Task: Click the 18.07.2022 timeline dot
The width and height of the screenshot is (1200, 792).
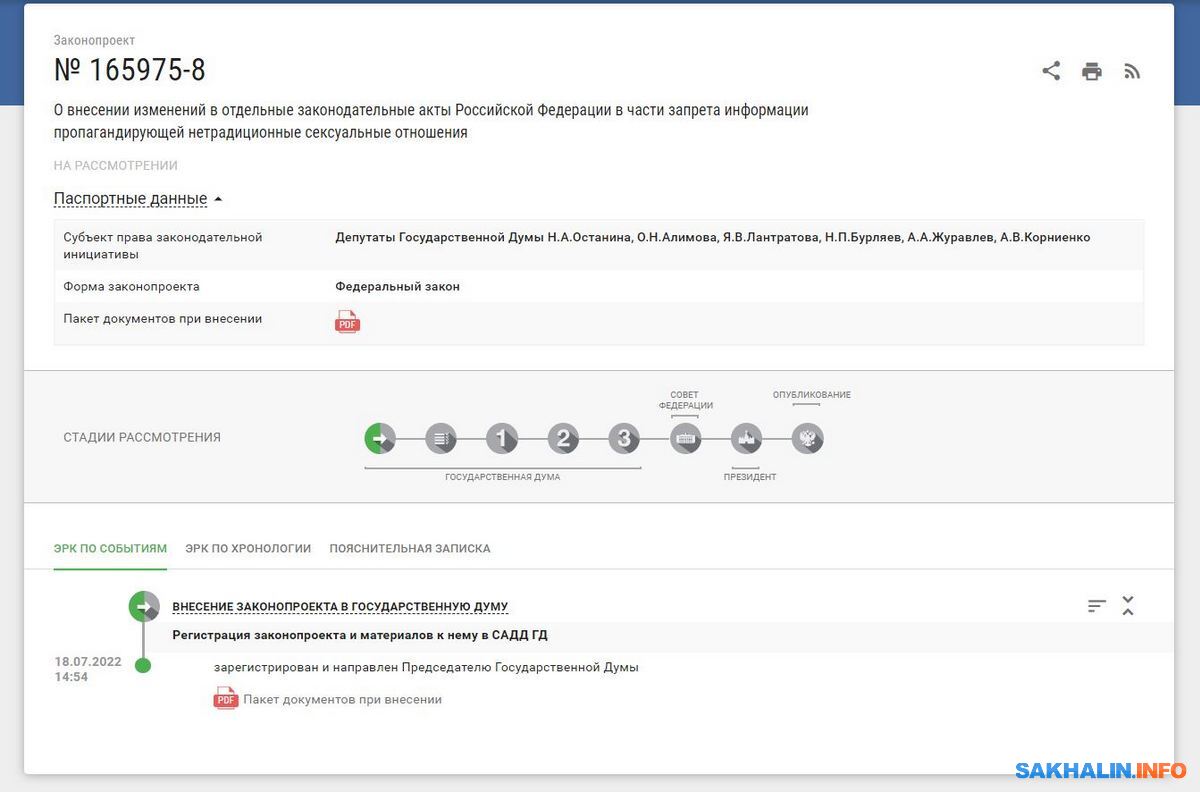Action: coord(143,666)
